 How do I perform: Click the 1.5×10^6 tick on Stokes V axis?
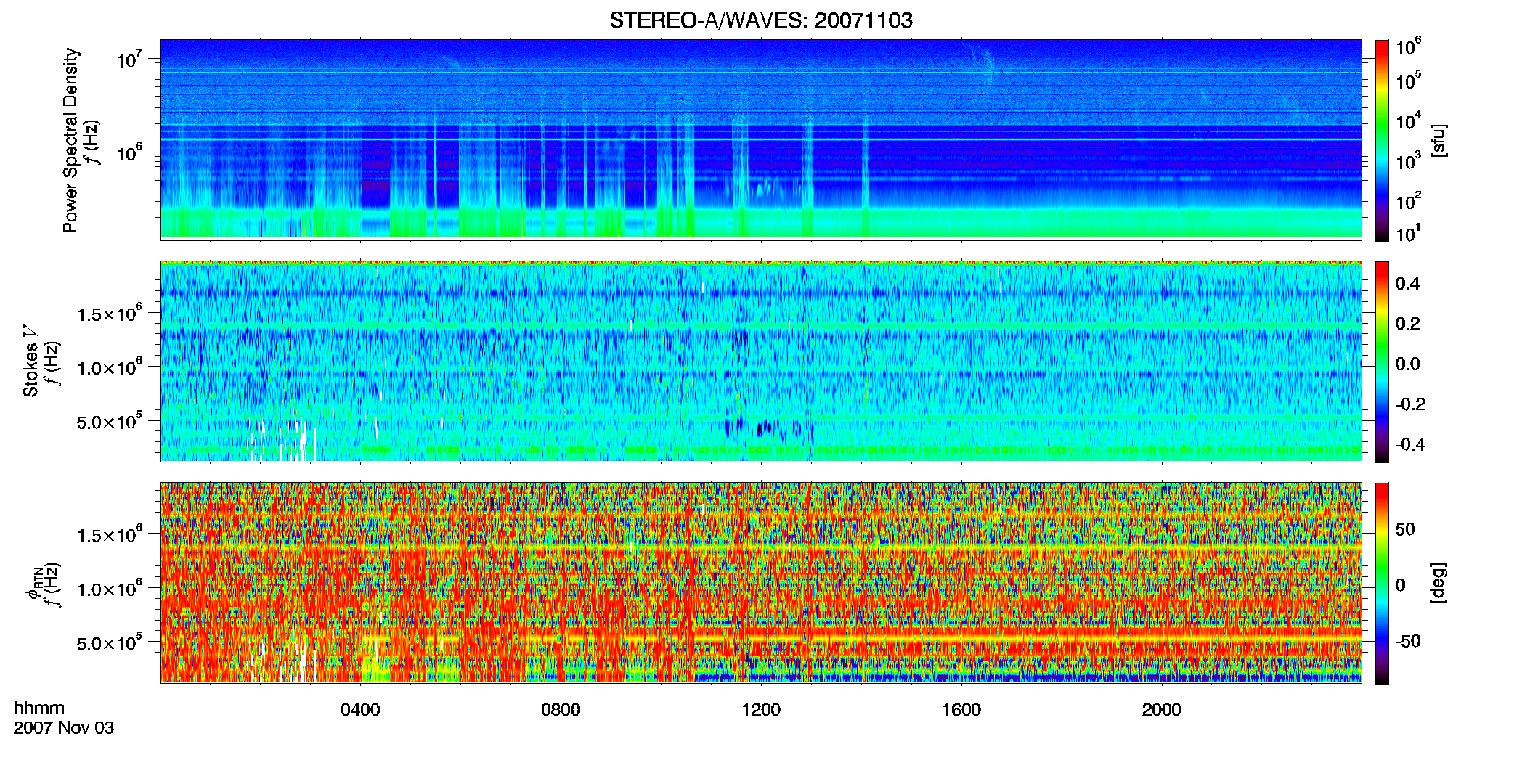pyautogui.click(x=110, y=314)
